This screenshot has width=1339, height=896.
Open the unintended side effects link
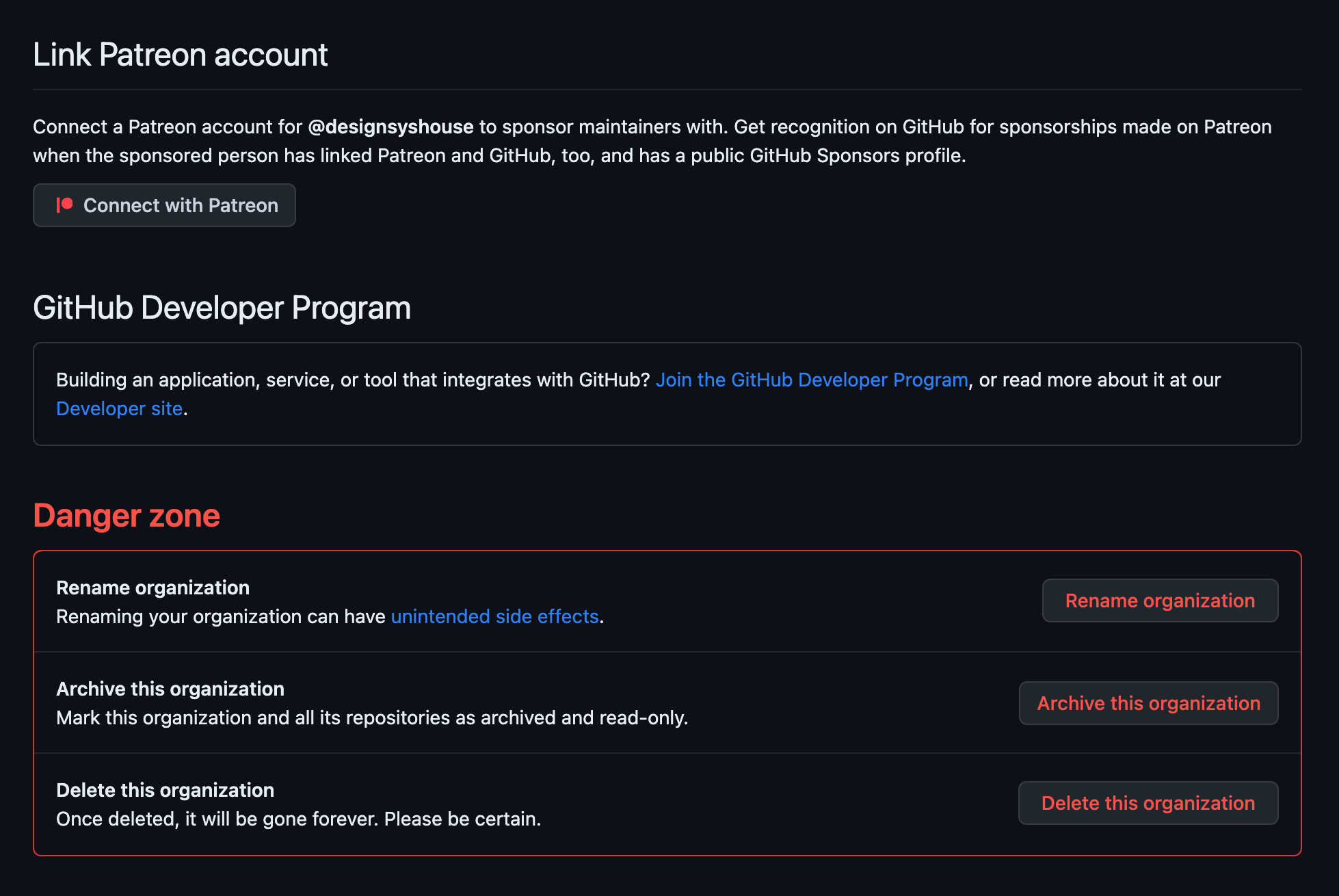tap(494, 616)
